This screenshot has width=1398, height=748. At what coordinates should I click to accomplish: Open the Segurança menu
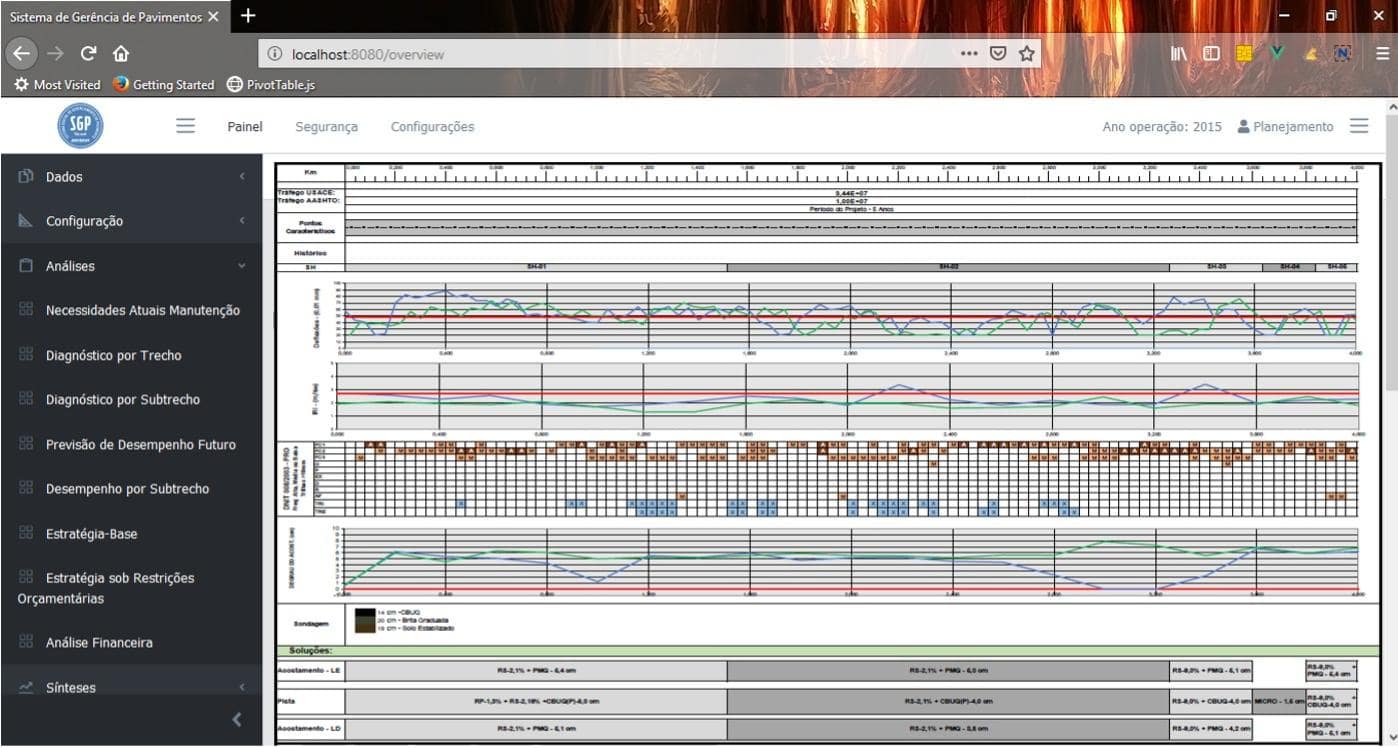[326, 127]
